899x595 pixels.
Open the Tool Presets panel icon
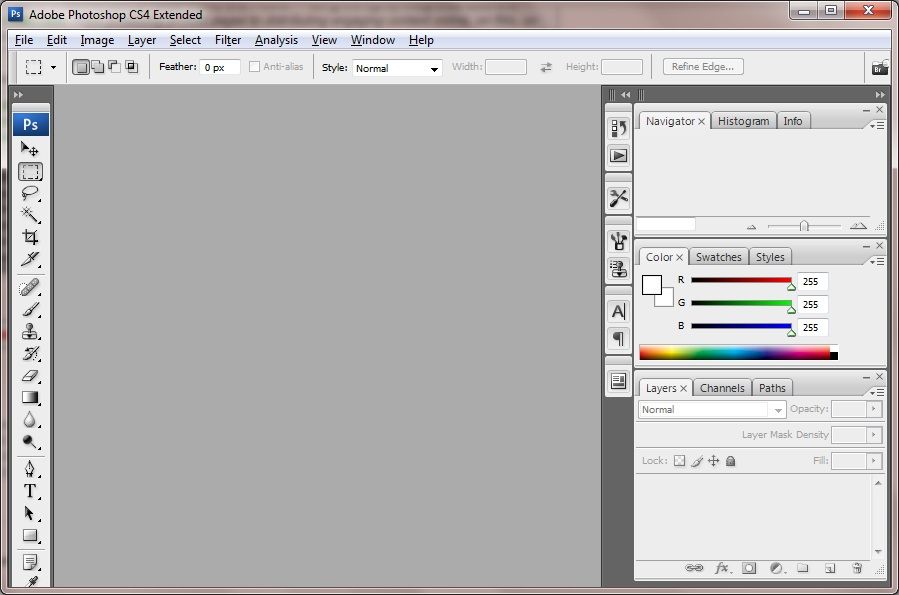point(619,198)
